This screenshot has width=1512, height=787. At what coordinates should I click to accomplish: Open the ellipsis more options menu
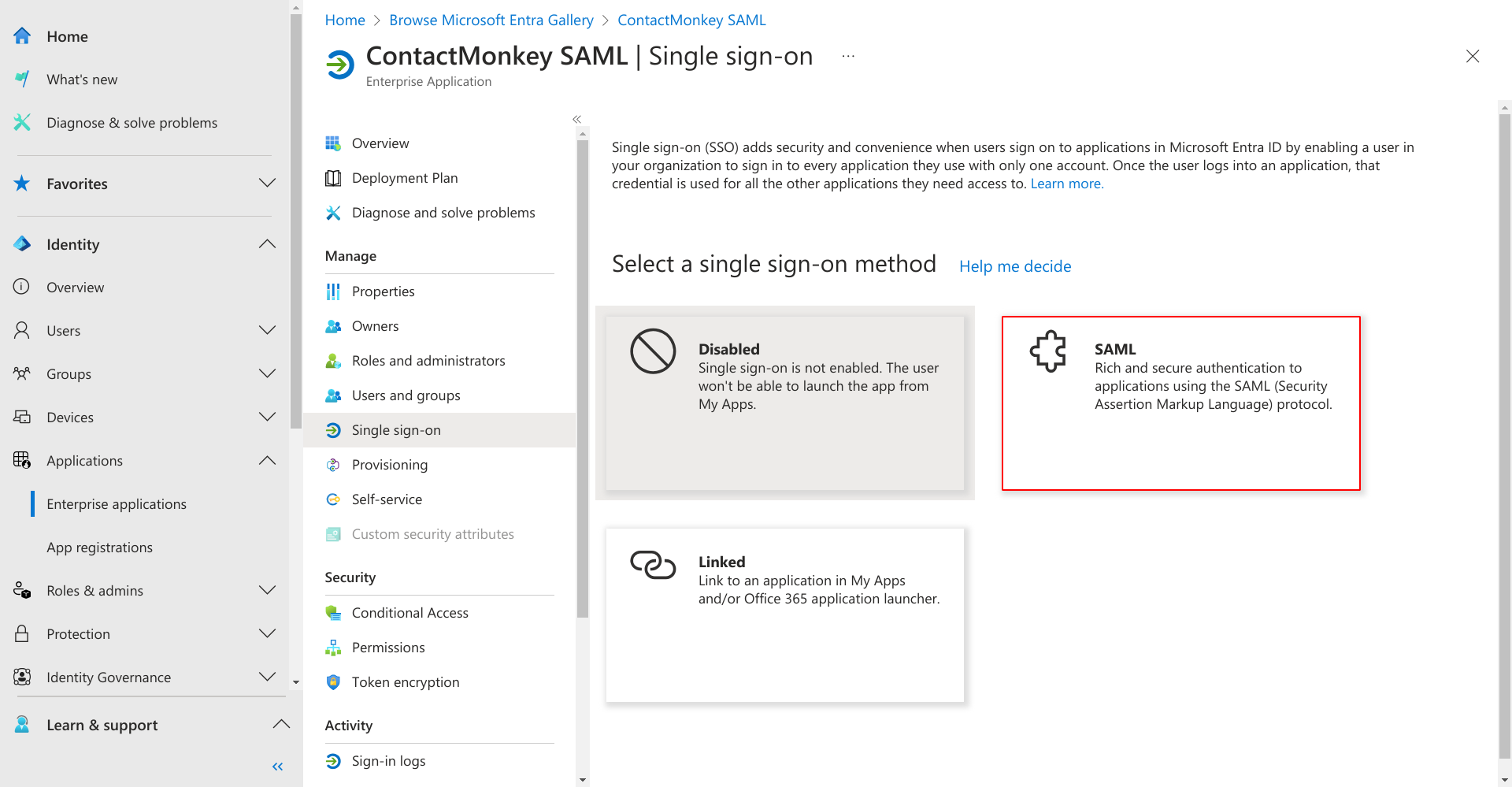[848, 56]
